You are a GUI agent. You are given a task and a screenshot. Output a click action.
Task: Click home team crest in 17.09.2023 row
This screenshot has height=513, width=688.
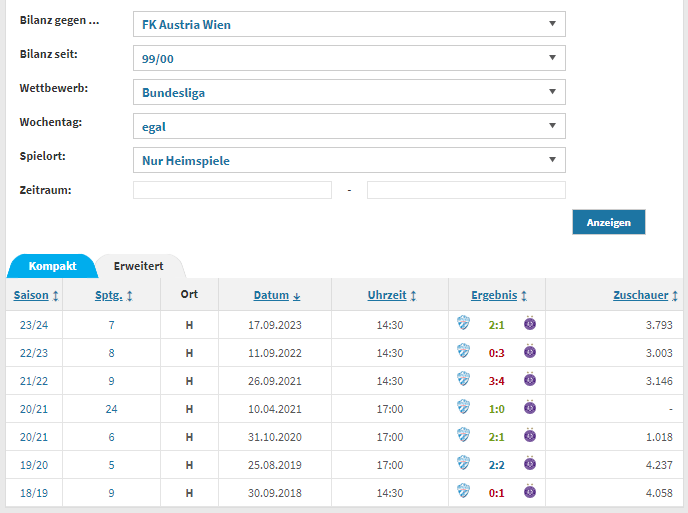pos(463,324)
